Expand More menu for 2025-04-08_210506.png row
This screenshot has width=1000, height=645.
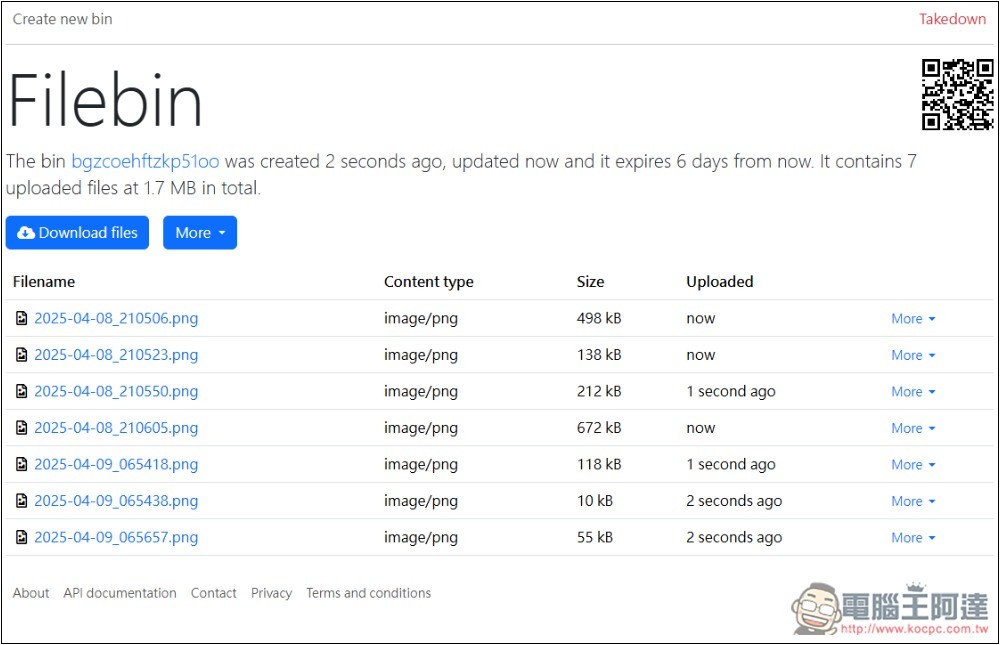click(913, 319)
